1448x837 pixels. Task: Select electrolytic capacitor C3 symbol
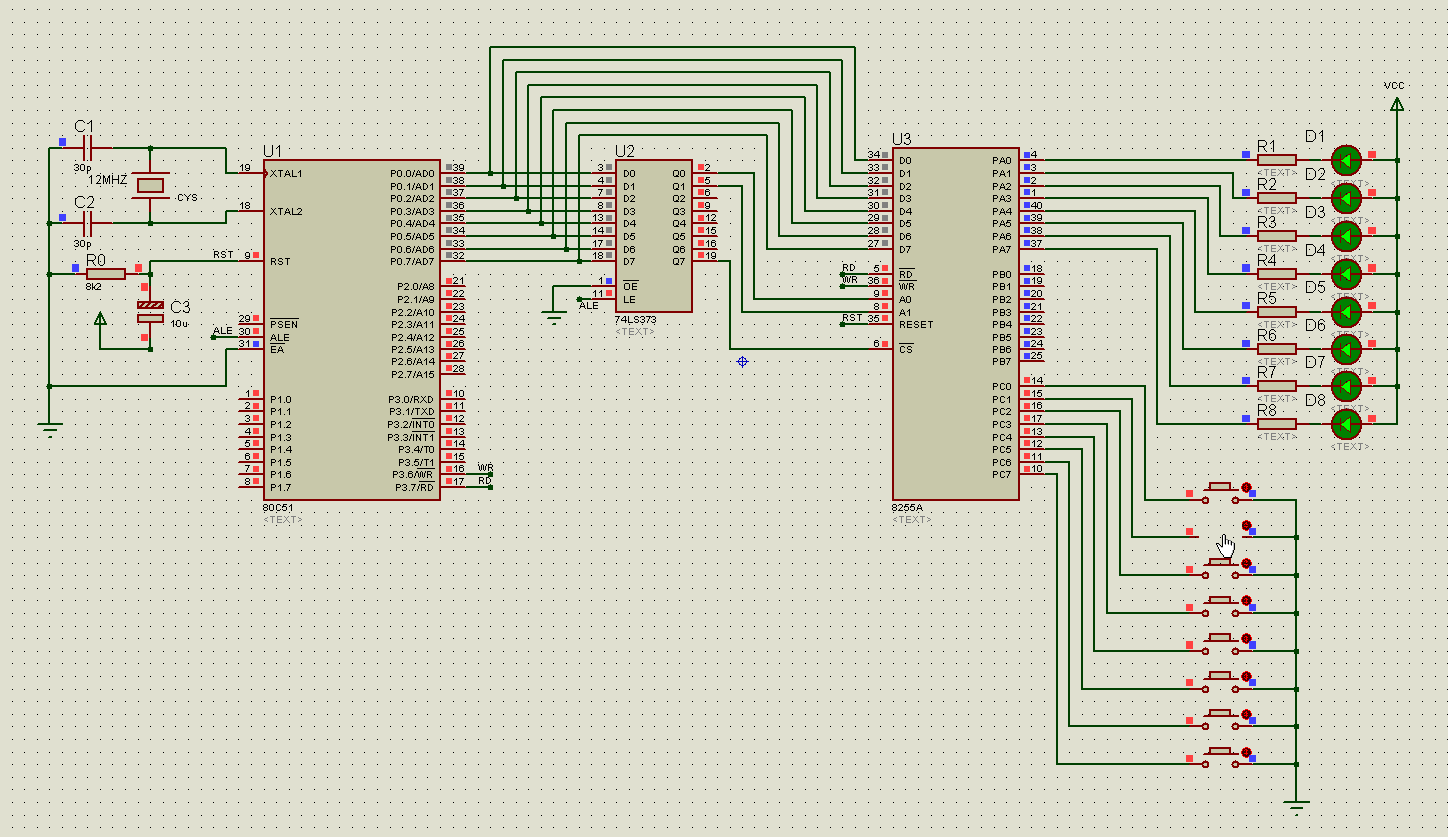[150, 311]
